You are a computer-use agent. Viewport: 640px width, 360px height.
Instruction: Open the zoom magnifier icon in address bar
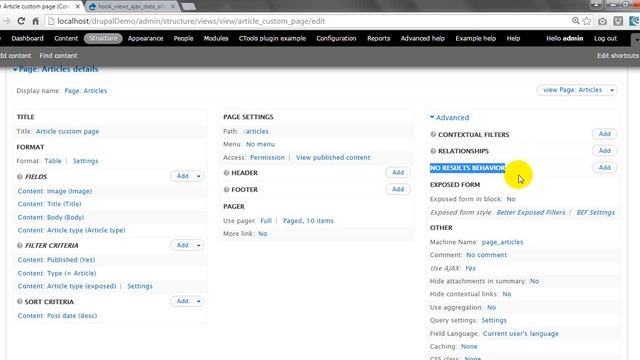tap(576, 21)
